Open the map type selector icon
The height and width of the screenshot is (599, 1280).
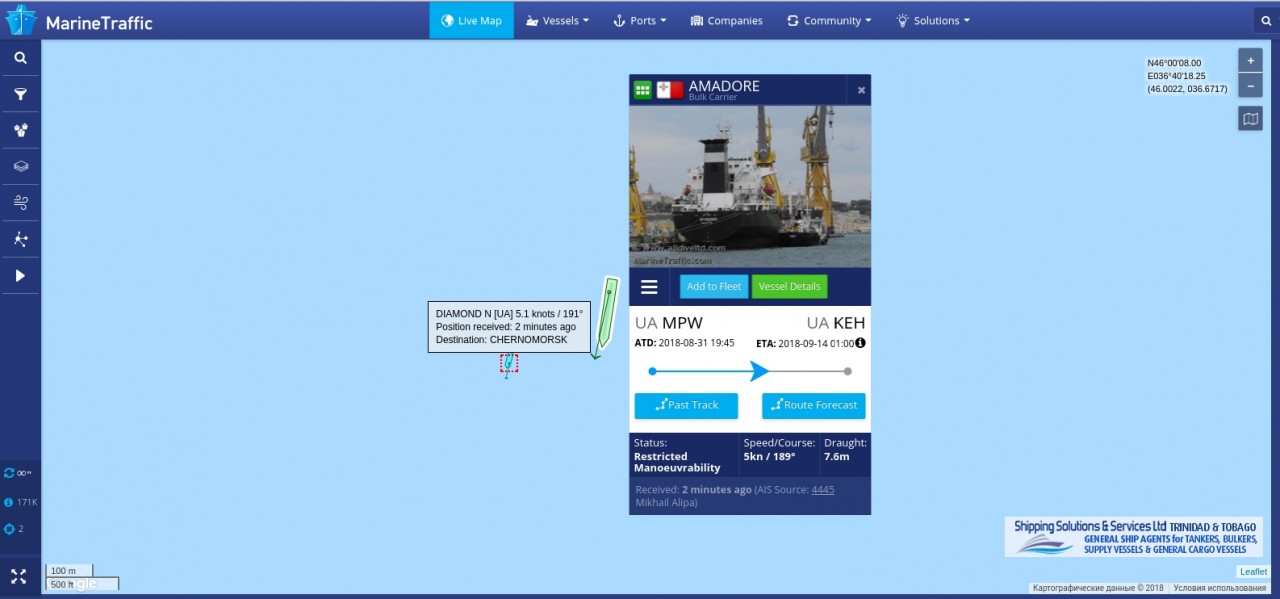(1250, 120)
